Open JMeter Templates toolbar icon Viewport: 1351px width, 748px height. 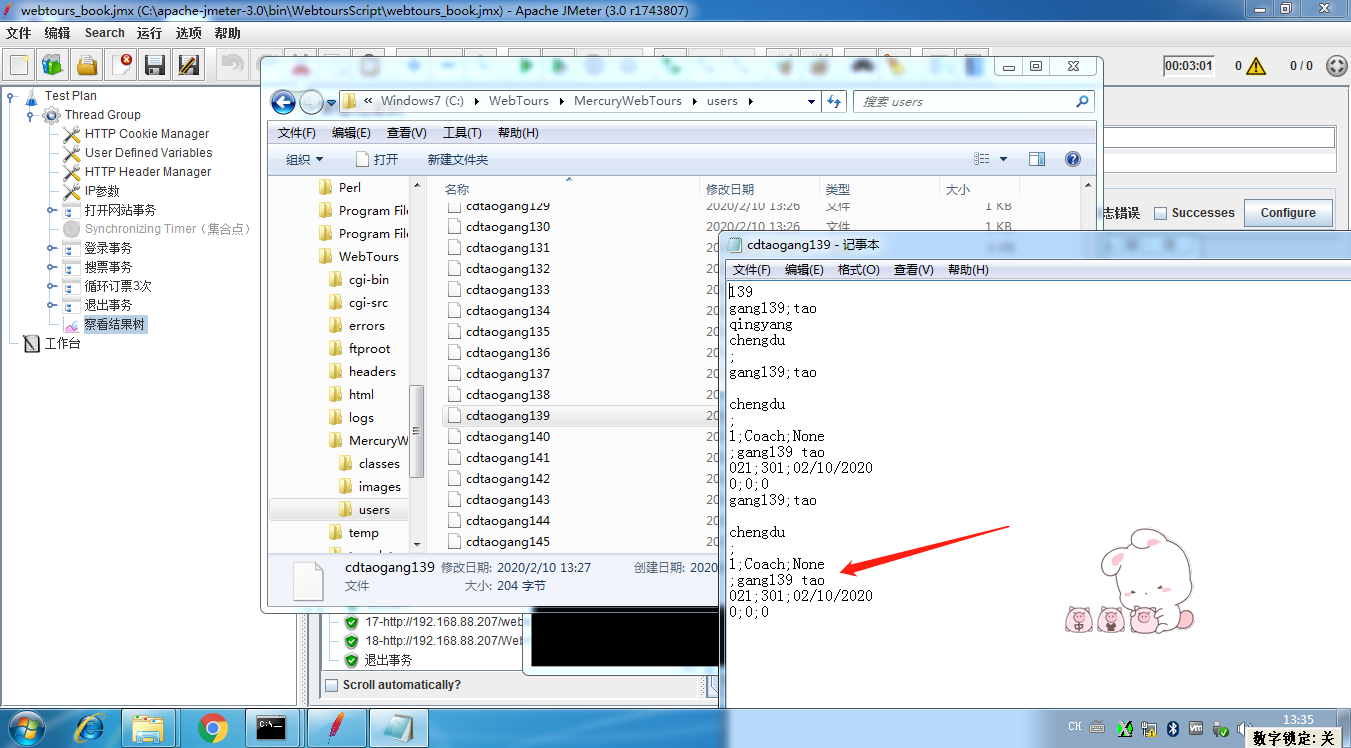pyautogui.click(x=53, y=65)
